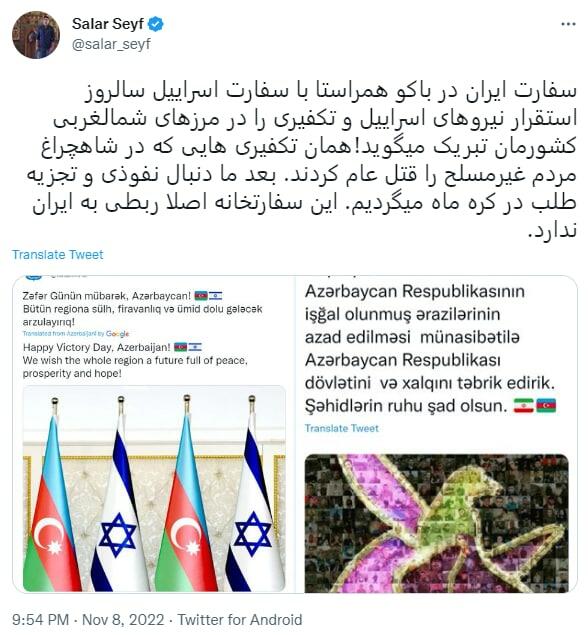Click Translate Tweet in the right embedded image
Image resolution: width=588 pixels, height=635 pixels.
pyautogui.click(x=342, y=428)
